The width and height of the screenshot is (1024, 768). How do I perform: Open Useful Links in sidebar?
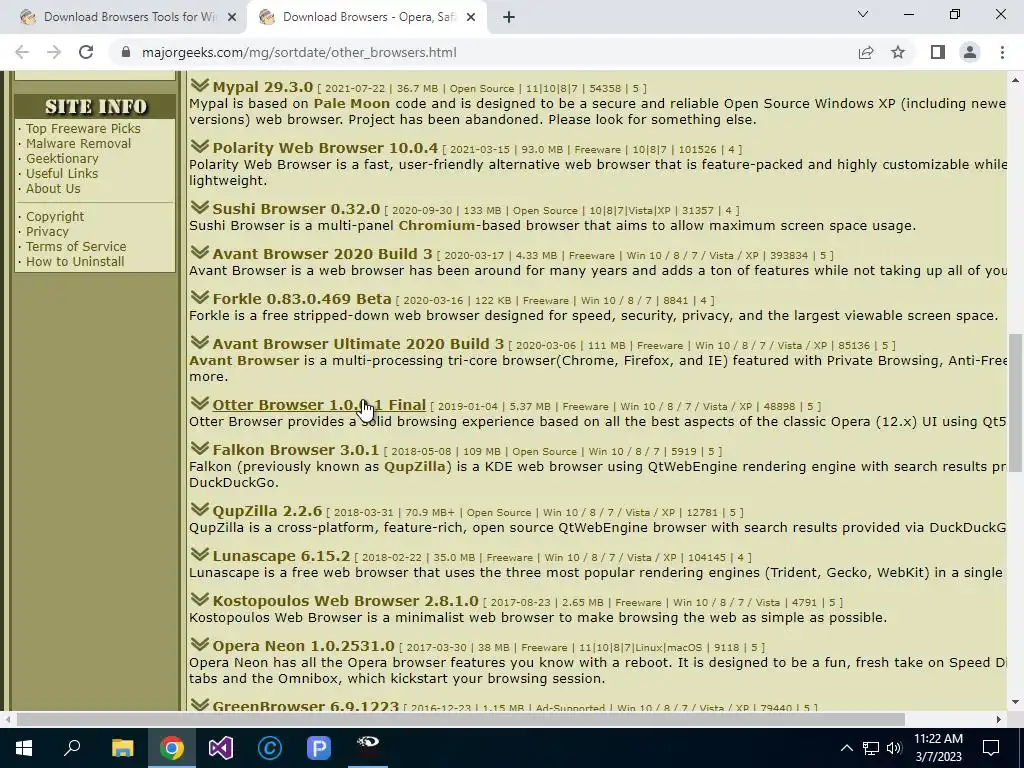(62, 174)
